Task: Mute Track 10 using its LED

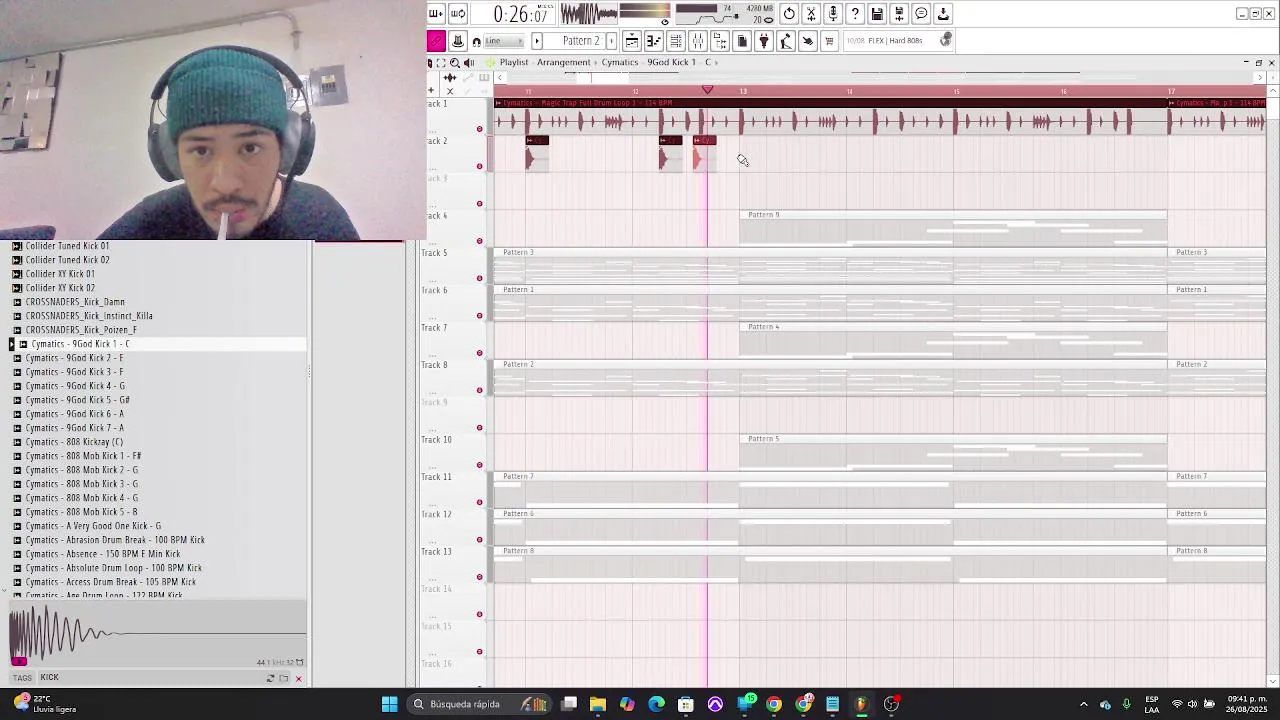Action: (479, 465)
